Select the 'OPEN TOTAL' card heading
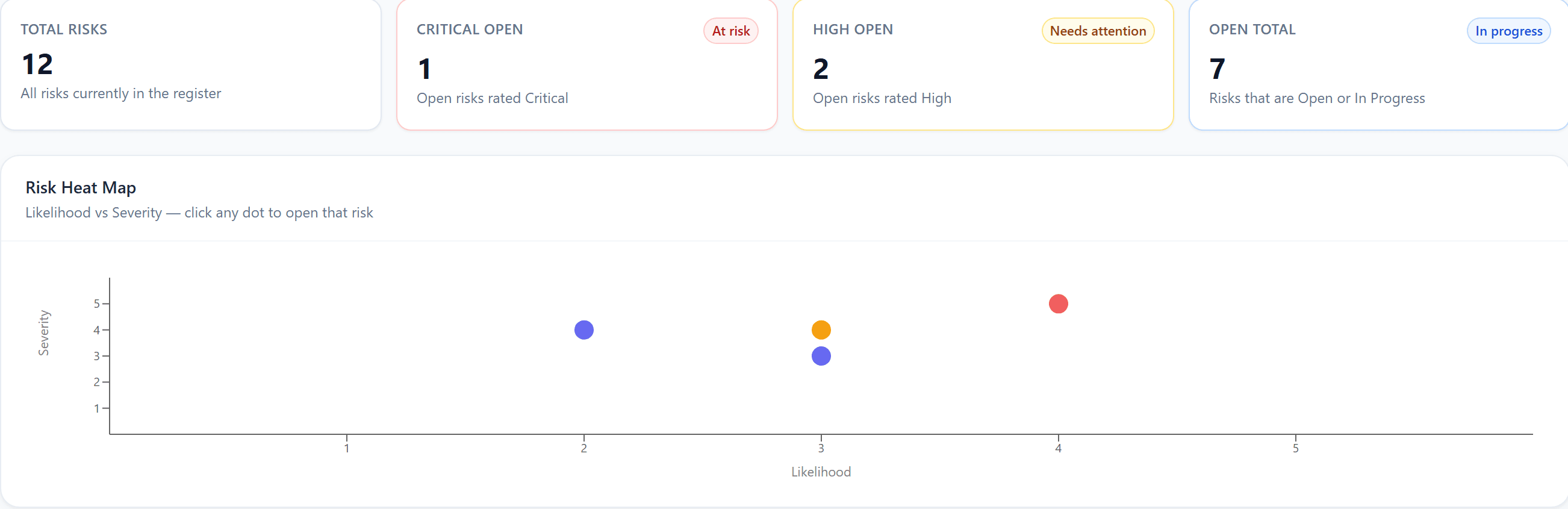This screenshot has height=509, width=1568. [1252, 30]
